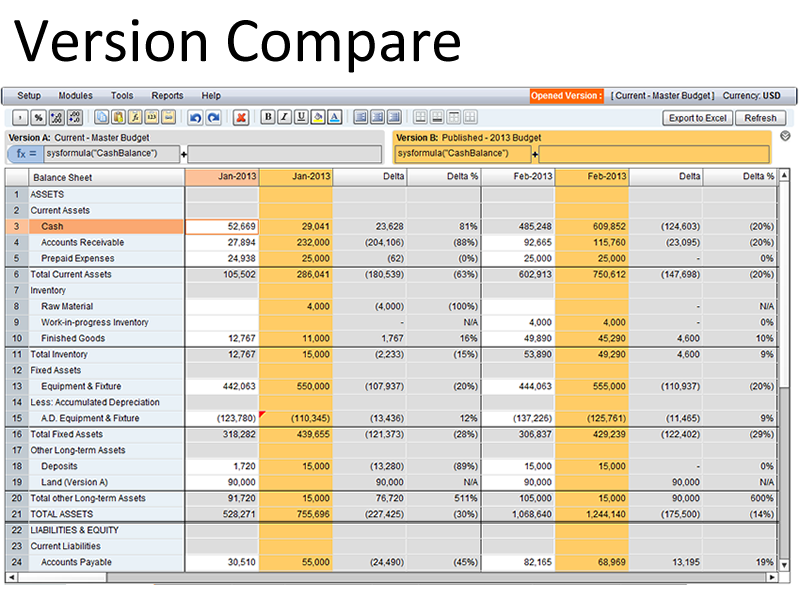Screen dimensions: 800x600
Task: Click the align left icon
Action: tap(361, 117)
